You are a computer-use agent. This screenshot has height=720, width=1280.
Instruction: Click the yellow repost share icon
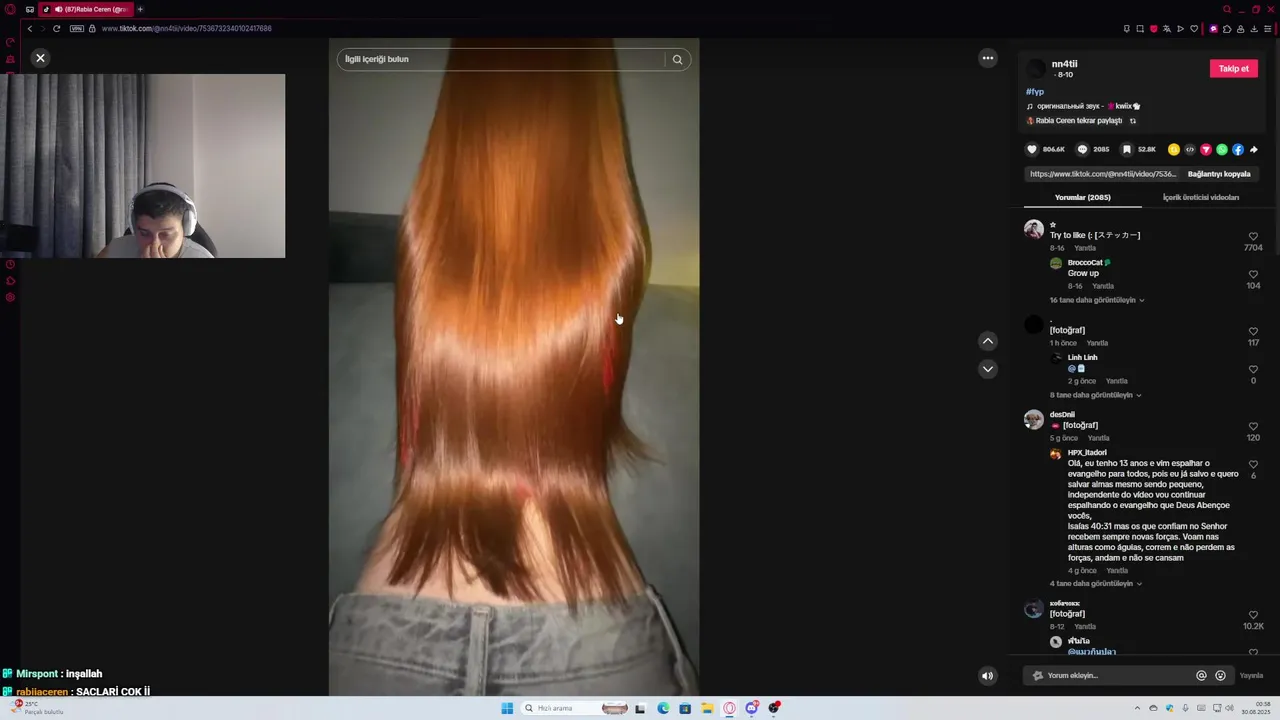tap(1174, 150)
